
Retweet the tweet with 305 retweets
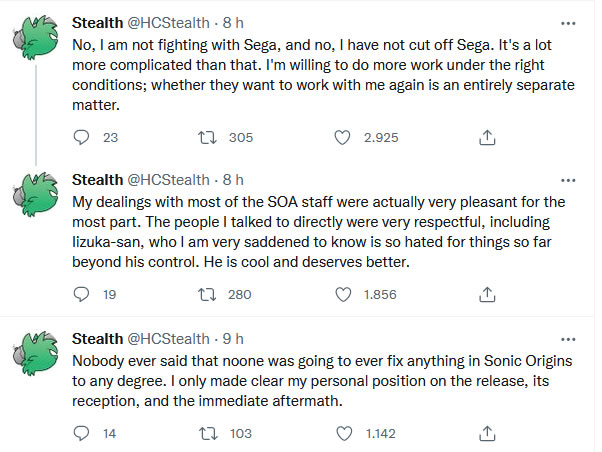click(207, 137)
